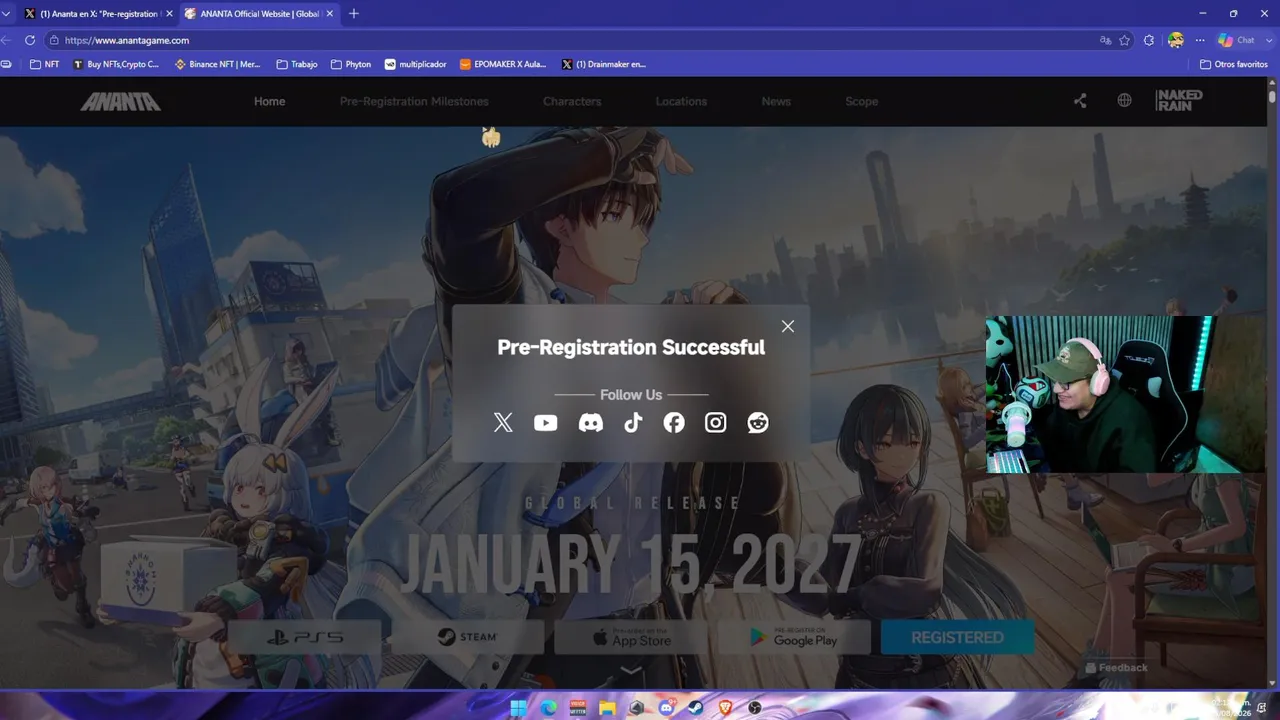Screen dimensions: 1280x720
Task: Click the Google Play button
Action: 794,637
